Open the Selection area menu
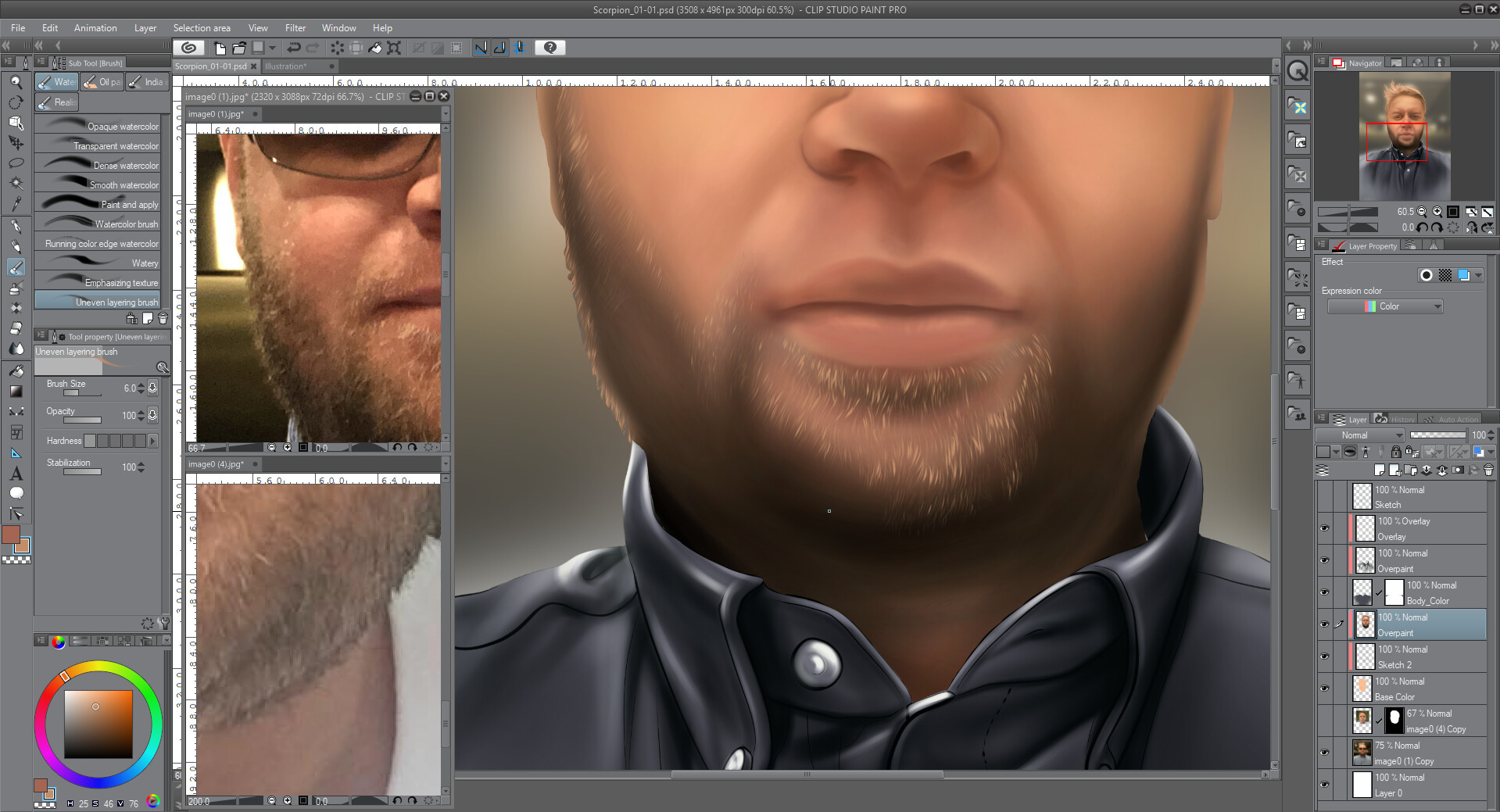Screen dimensions: 1500x812 coord(202,27)
